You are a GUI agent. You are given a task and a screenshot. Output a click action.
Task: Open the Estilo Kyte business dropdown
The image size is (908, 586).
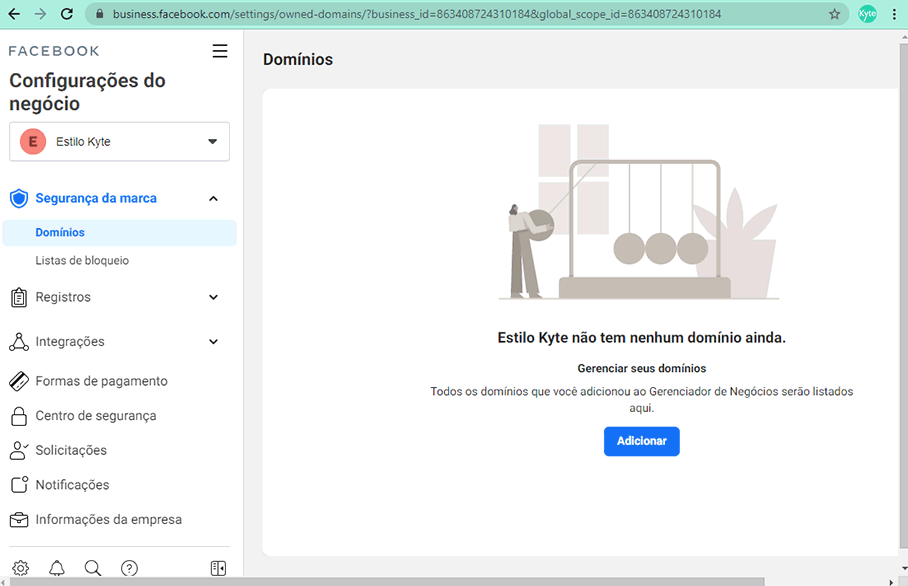pyautogui.click(x=119, y=141)
